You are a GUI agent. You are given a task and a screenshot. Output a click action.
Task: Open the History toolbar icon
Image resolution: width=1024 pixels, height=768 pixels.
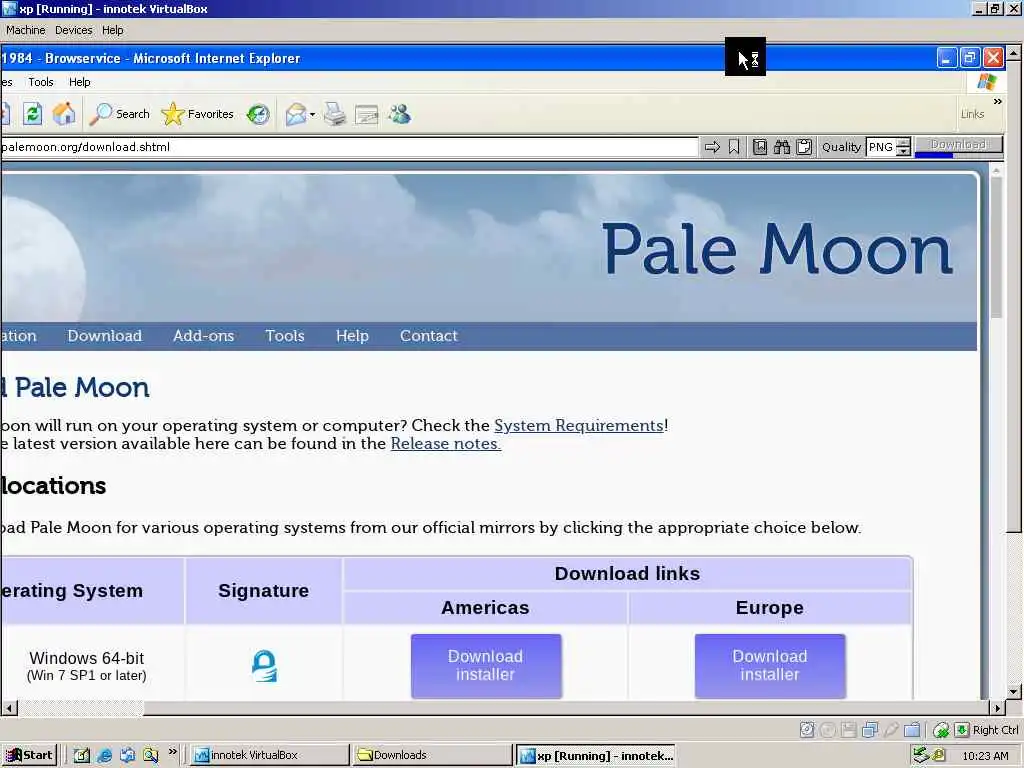pyautogui.click(x=258, y=114)
